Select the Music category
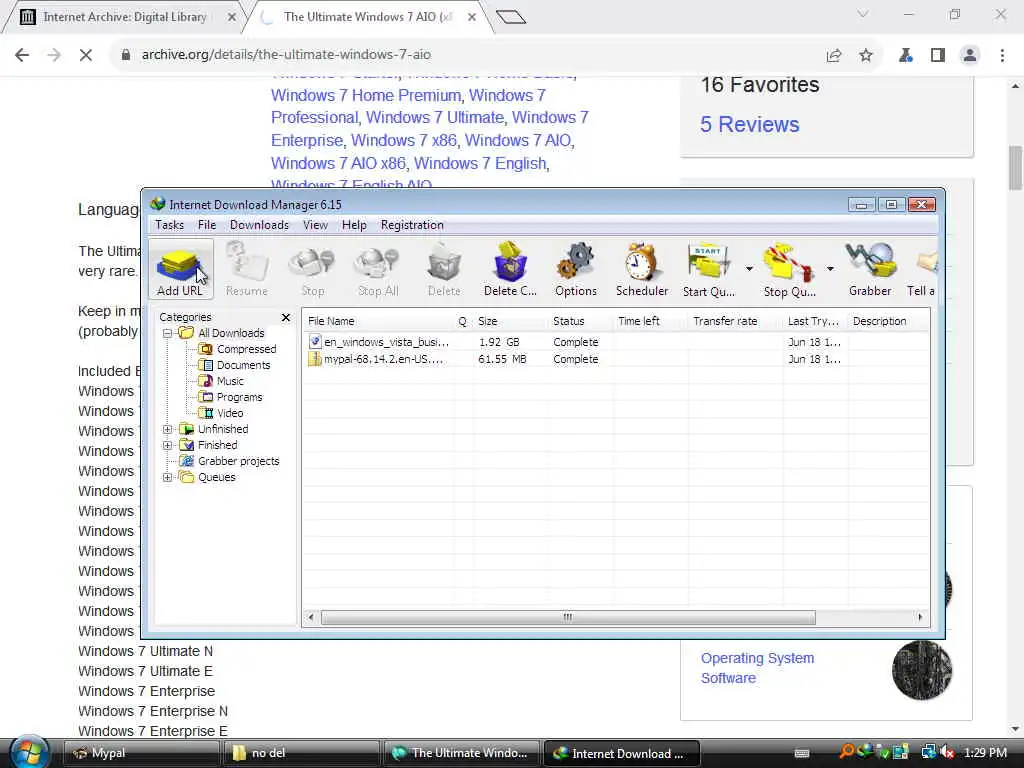Screen dimensions: 1024x768 point(230,381)
